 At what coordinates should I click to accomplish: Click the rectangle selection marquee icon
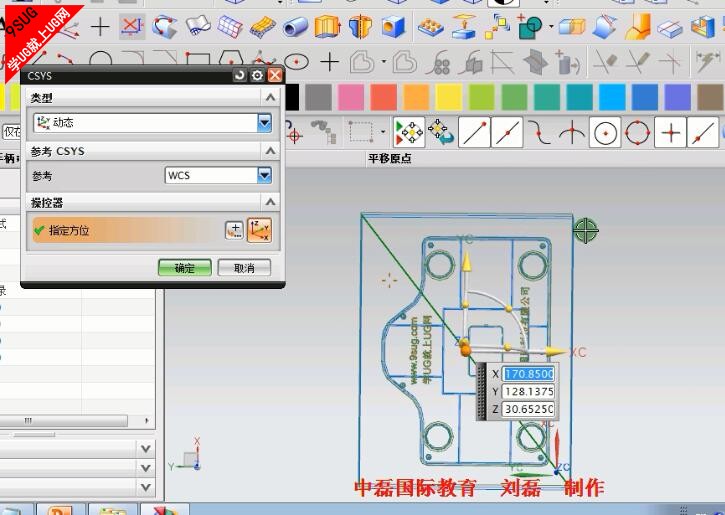[x=361, y=132]
